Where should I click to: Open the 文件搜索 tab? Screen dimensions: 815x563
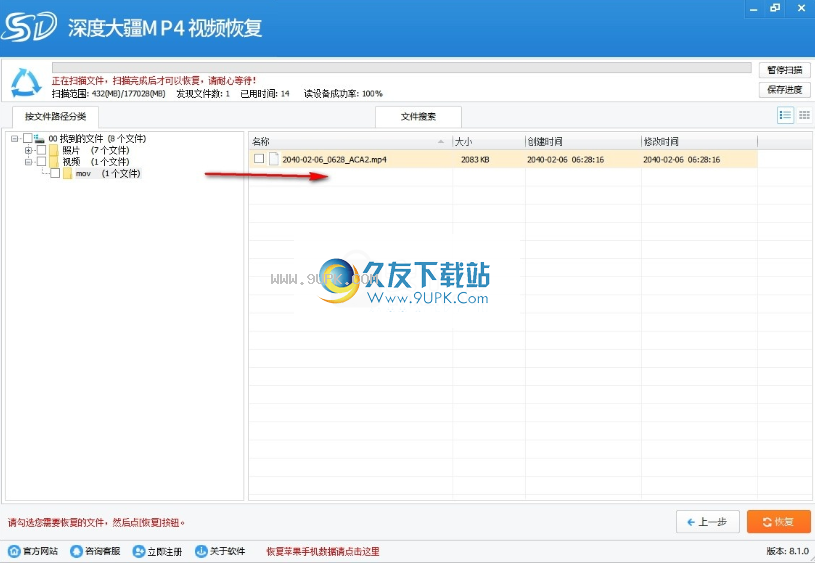point(418,117)
